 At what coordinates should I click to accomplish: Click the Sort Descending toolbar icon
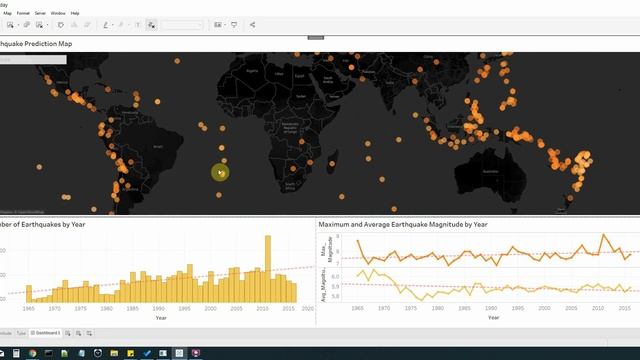[87, 25]
